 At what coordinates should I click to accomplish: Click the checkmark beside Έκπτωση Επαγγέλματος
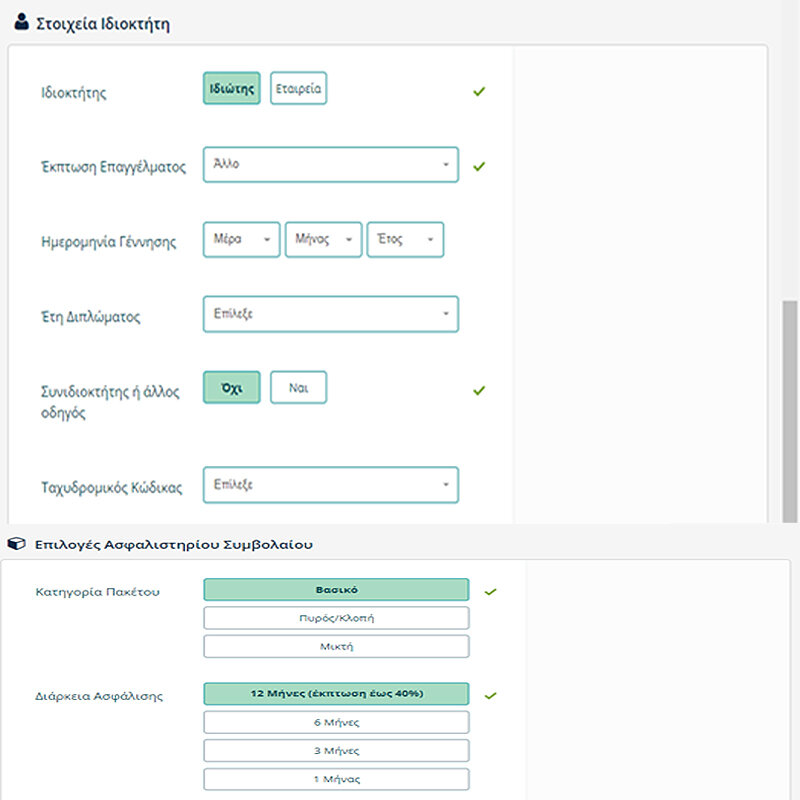click(x=479, y=166)
